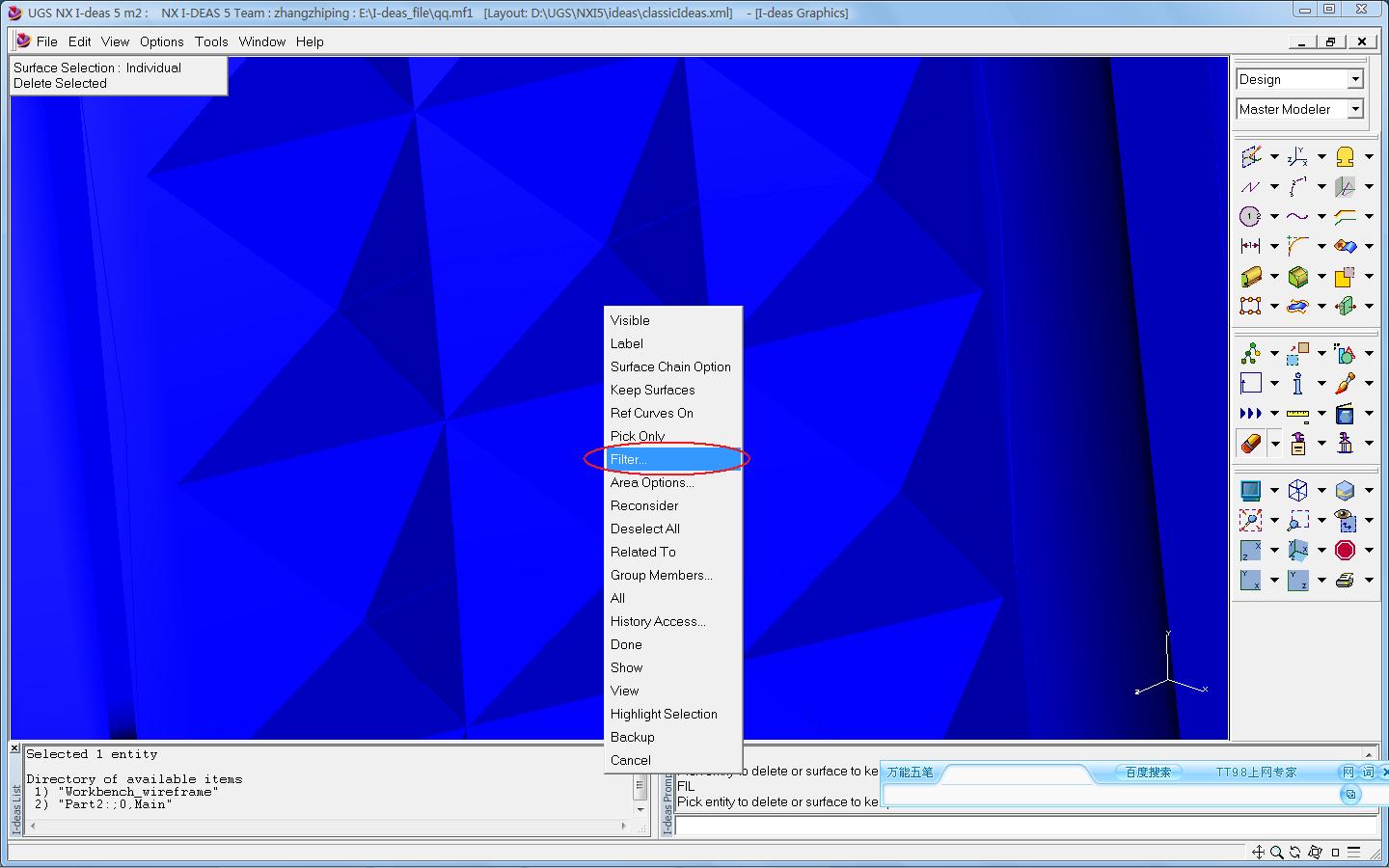Open the Options menu

pyautogui.click(x=161, y=41)
